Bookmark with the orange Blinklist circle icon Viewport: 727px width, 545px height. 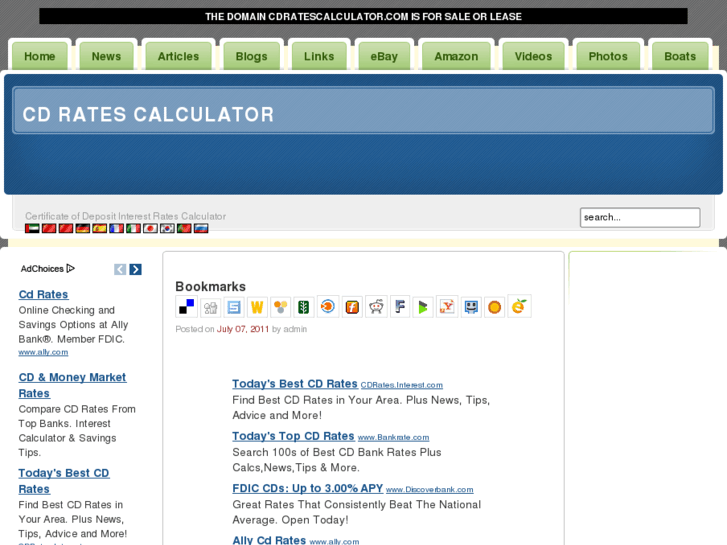pos(328,306)
